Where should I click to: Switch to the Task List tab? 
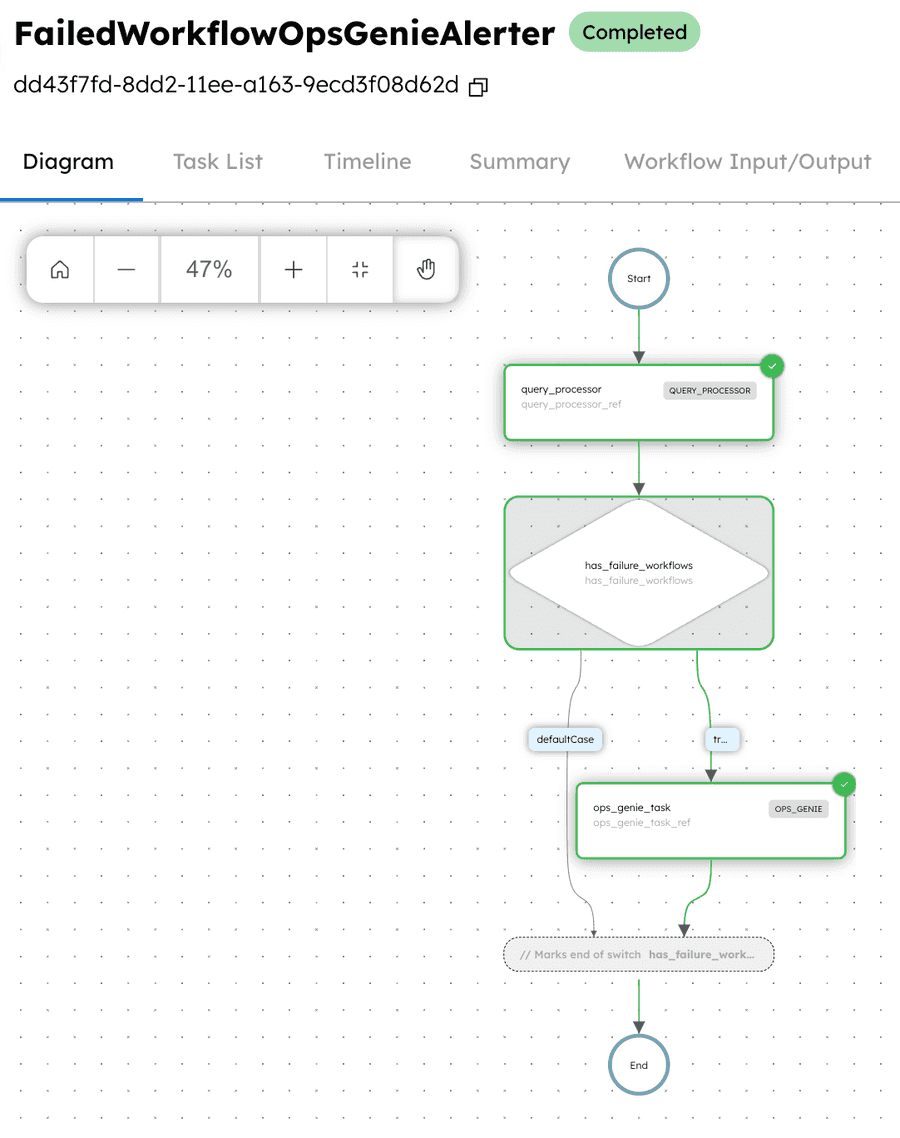(x=218, y=162)
